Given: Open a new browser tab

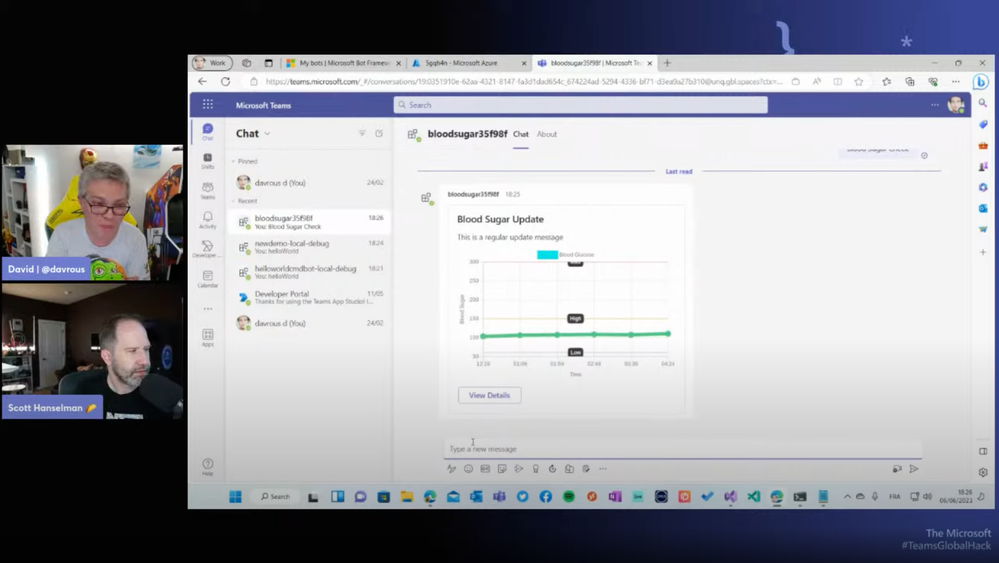Looking at the screenshot, I should click(x=667, y=63).
